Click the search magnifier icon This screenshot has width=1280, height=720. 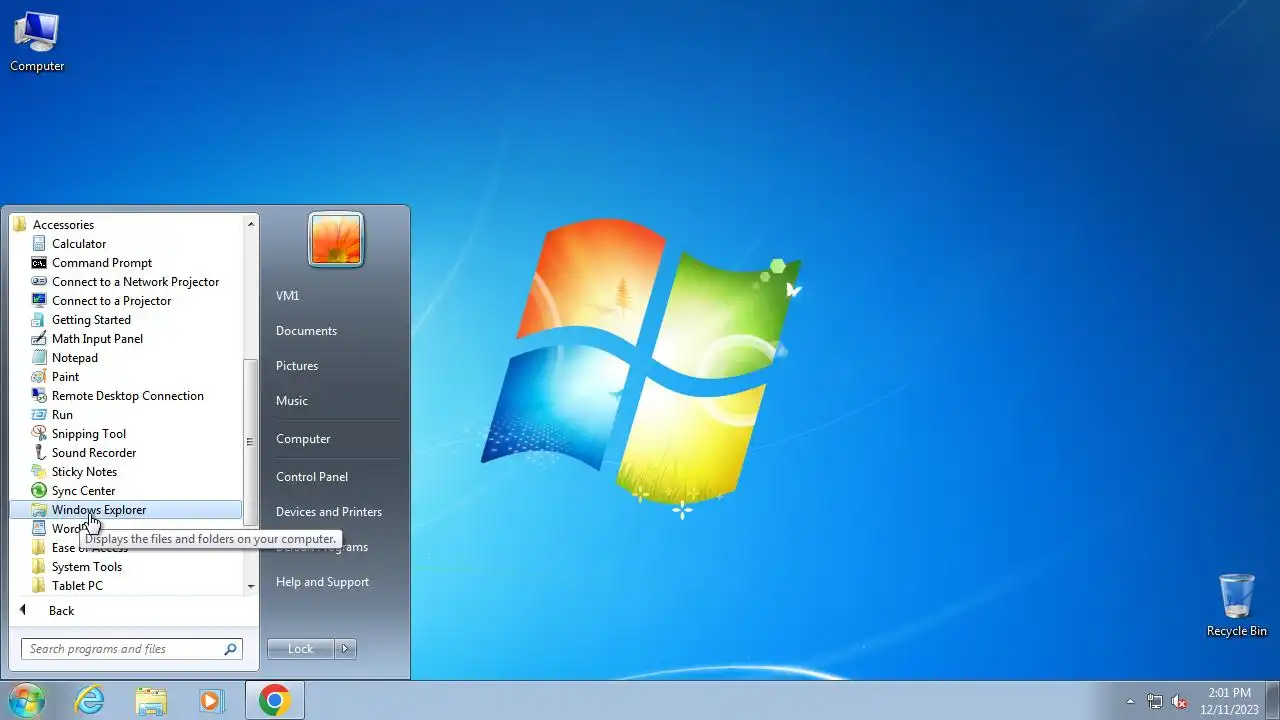coord(231,649)
